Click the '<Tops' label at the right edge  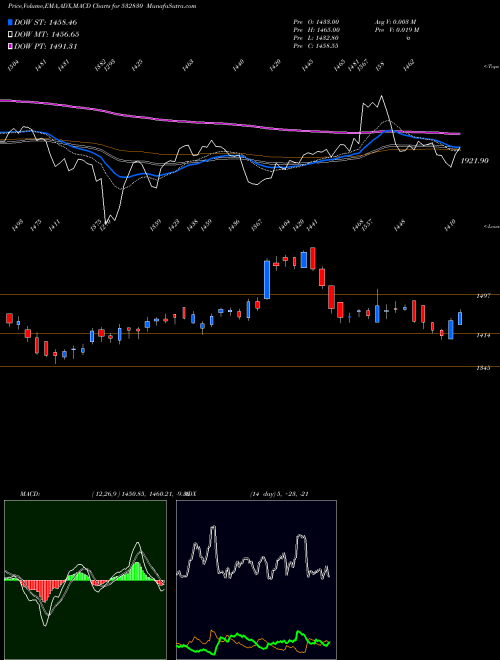[x=491, y=67]
